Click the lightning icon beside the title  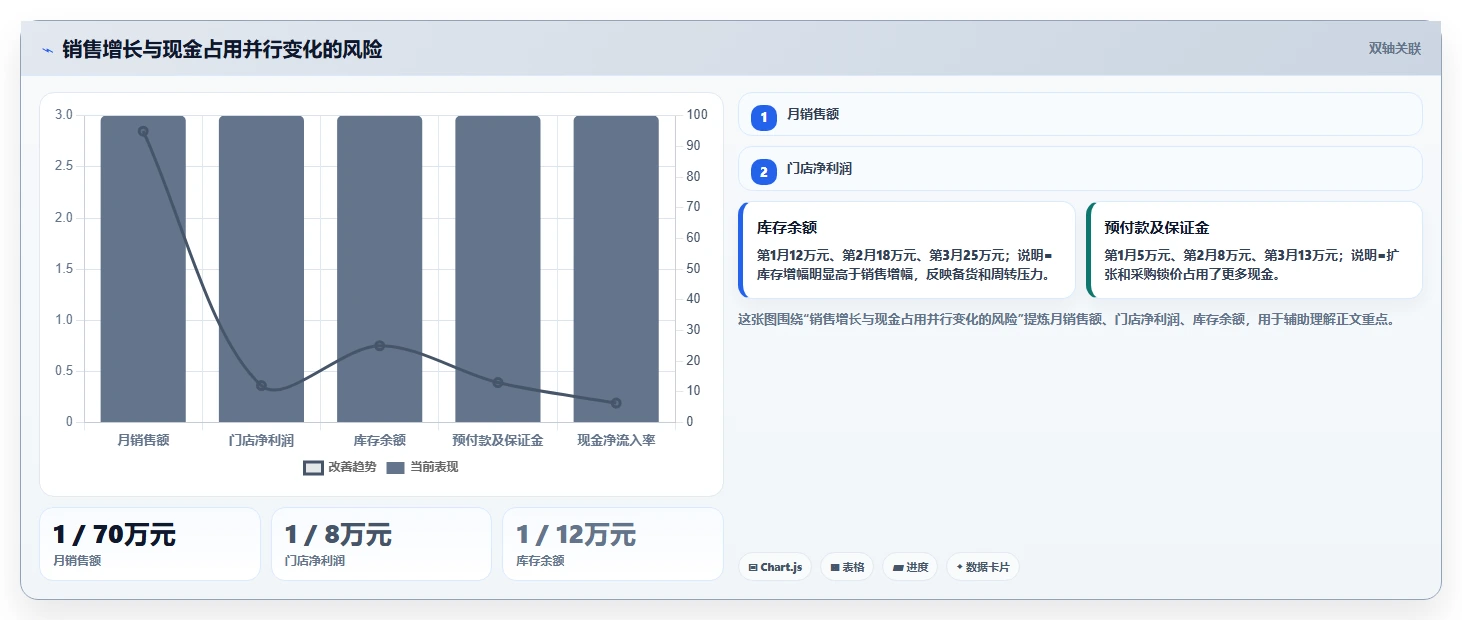point(48,50)
